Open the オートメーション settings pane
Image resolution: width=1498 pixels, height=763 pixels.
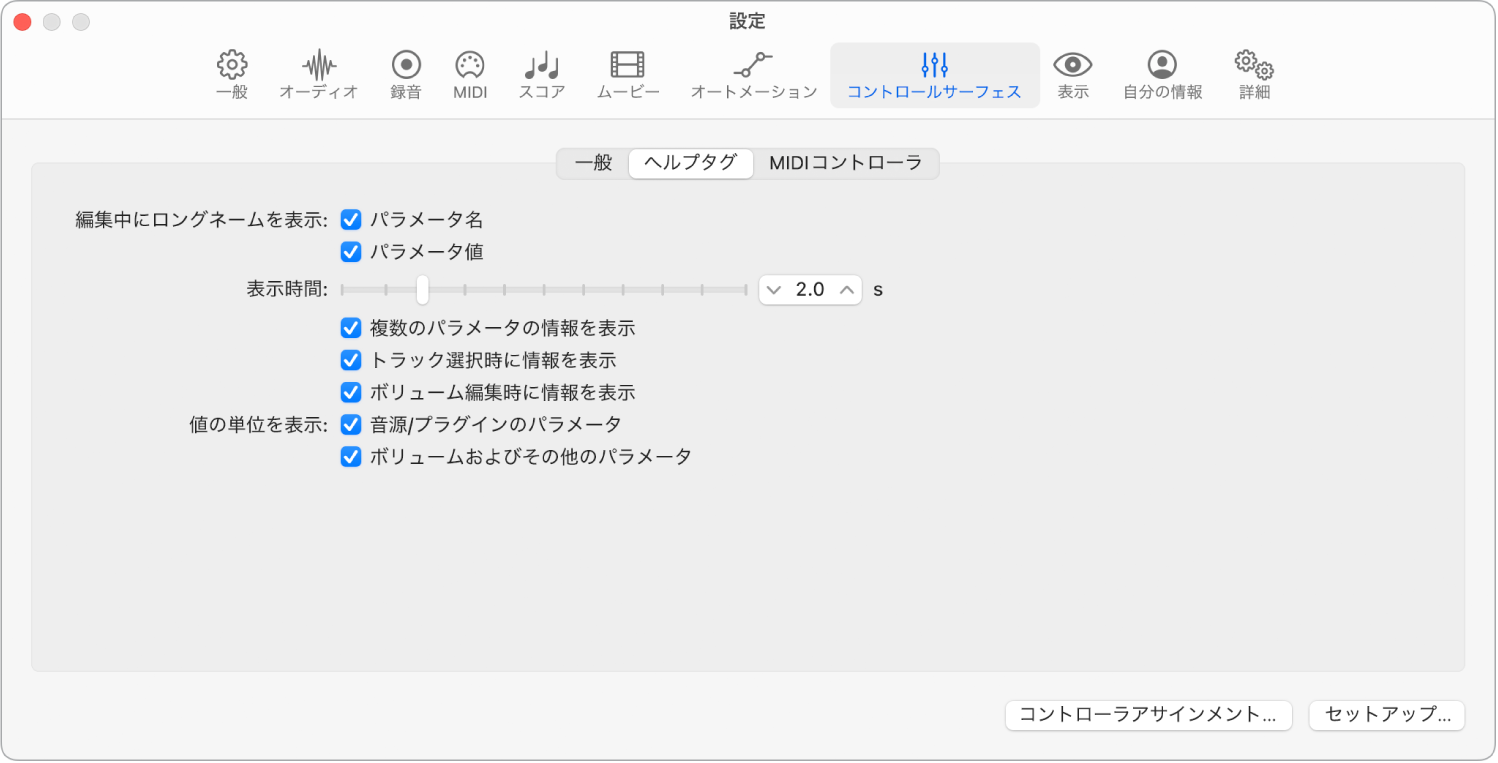[x=752, y=74]
